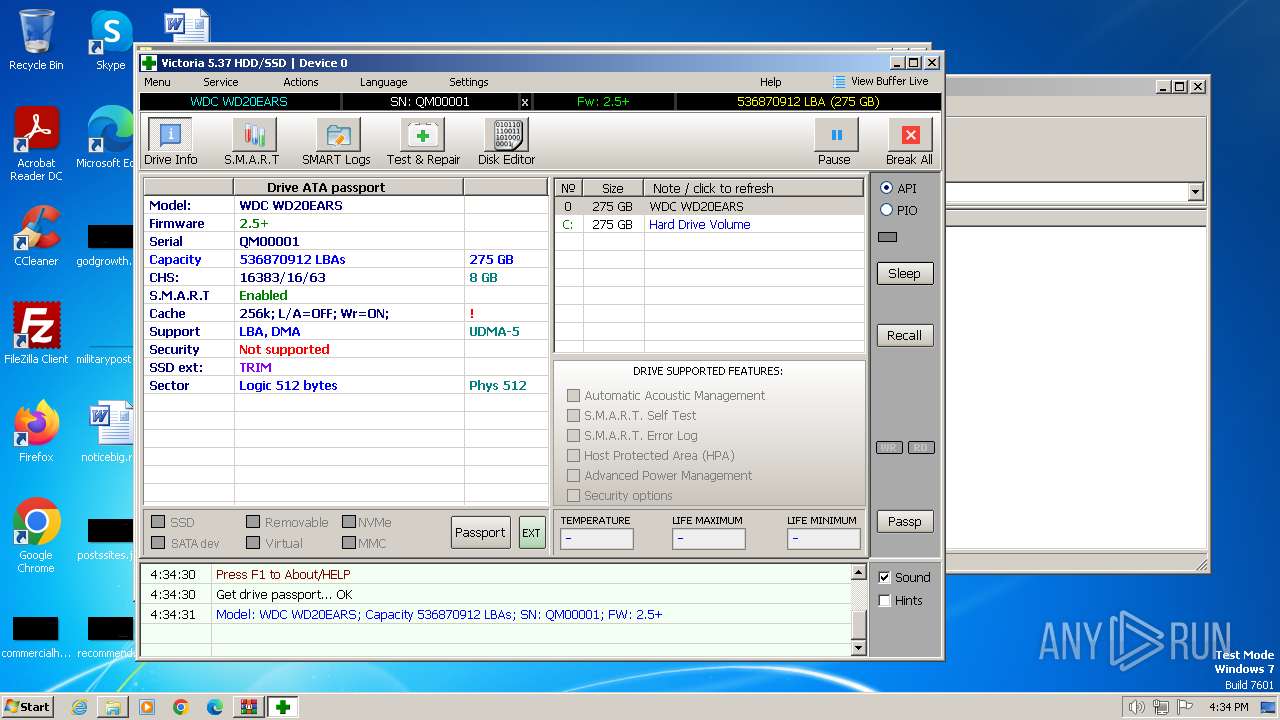Viewport: 1280px width, 720px height.
Task: Open View Buffer Live
Action: 881,82
